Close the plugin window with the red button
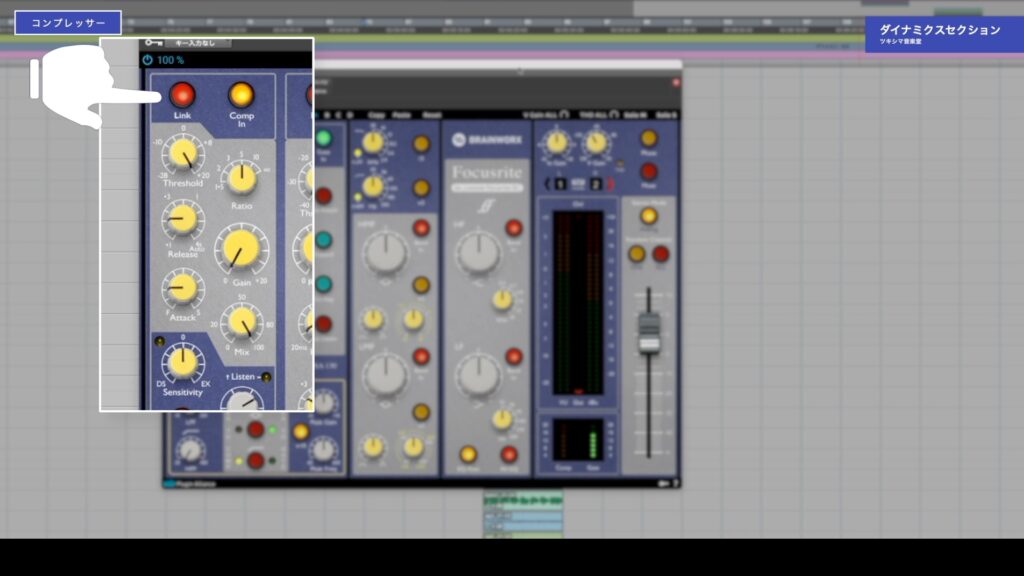The width and height of the screenshot is (1024, 576). [x=676, y=82]
